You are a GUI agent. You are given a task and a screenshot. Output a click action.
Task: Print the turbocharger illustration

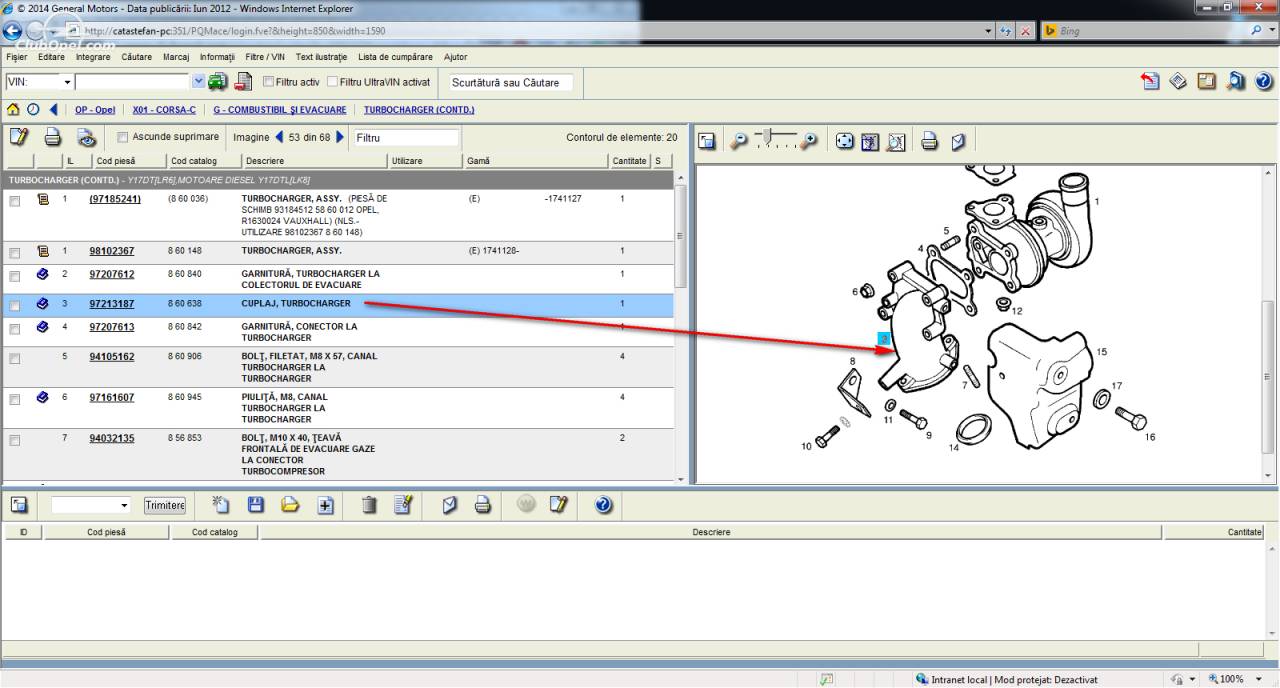coord(929,142)
